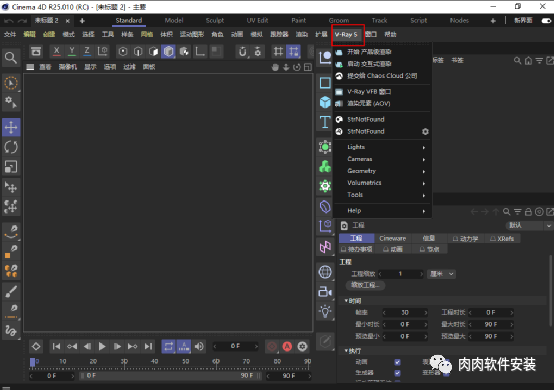The width and height of the screenshot is (554, 390).
Task: Toggle the 生成器 checkbox
Action: pyautogui.click(x=397, y=373)
